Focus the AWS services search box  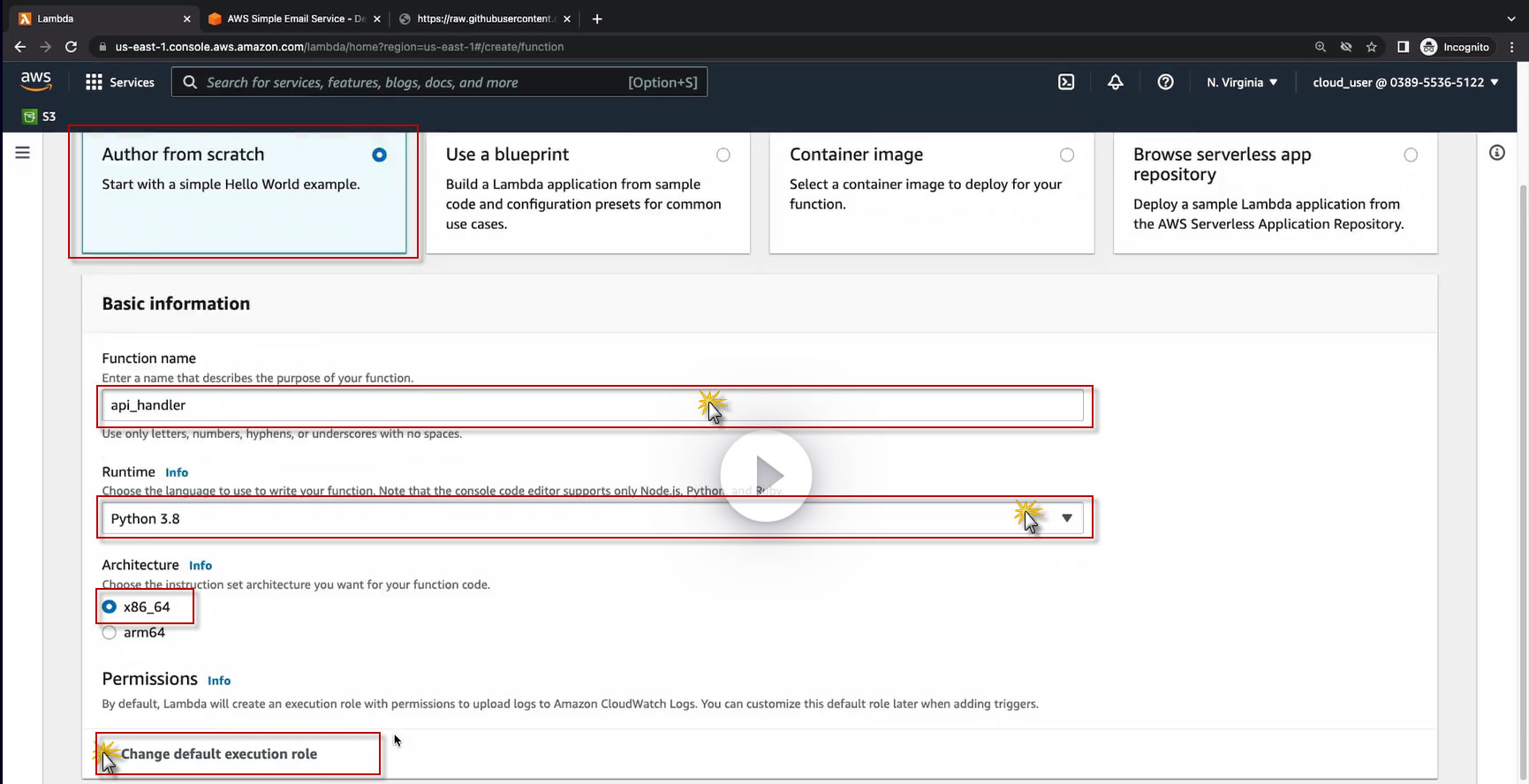(x=439, y=82)
